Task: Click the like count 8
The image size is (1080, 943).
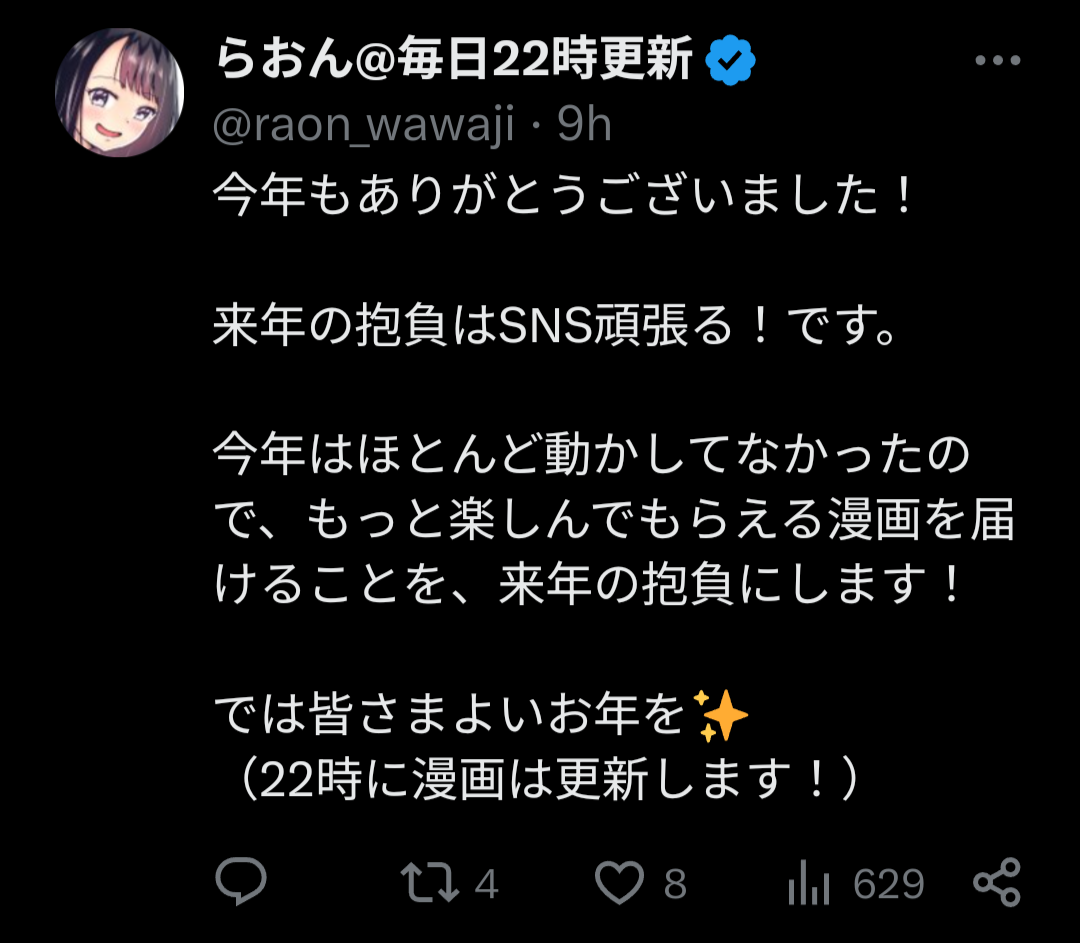Action: 675,884
